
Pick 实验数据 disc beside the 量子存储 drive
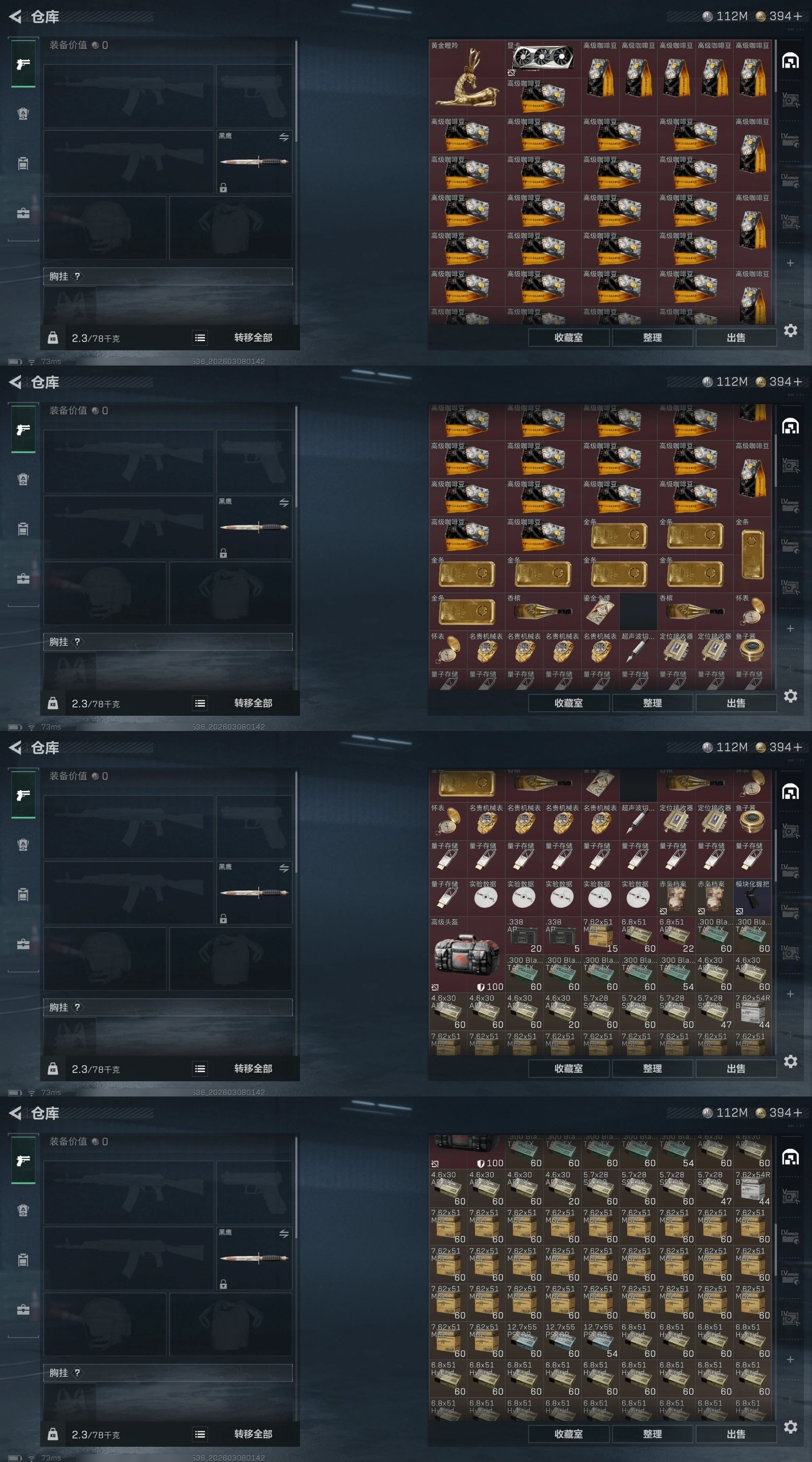click(486, 898)
